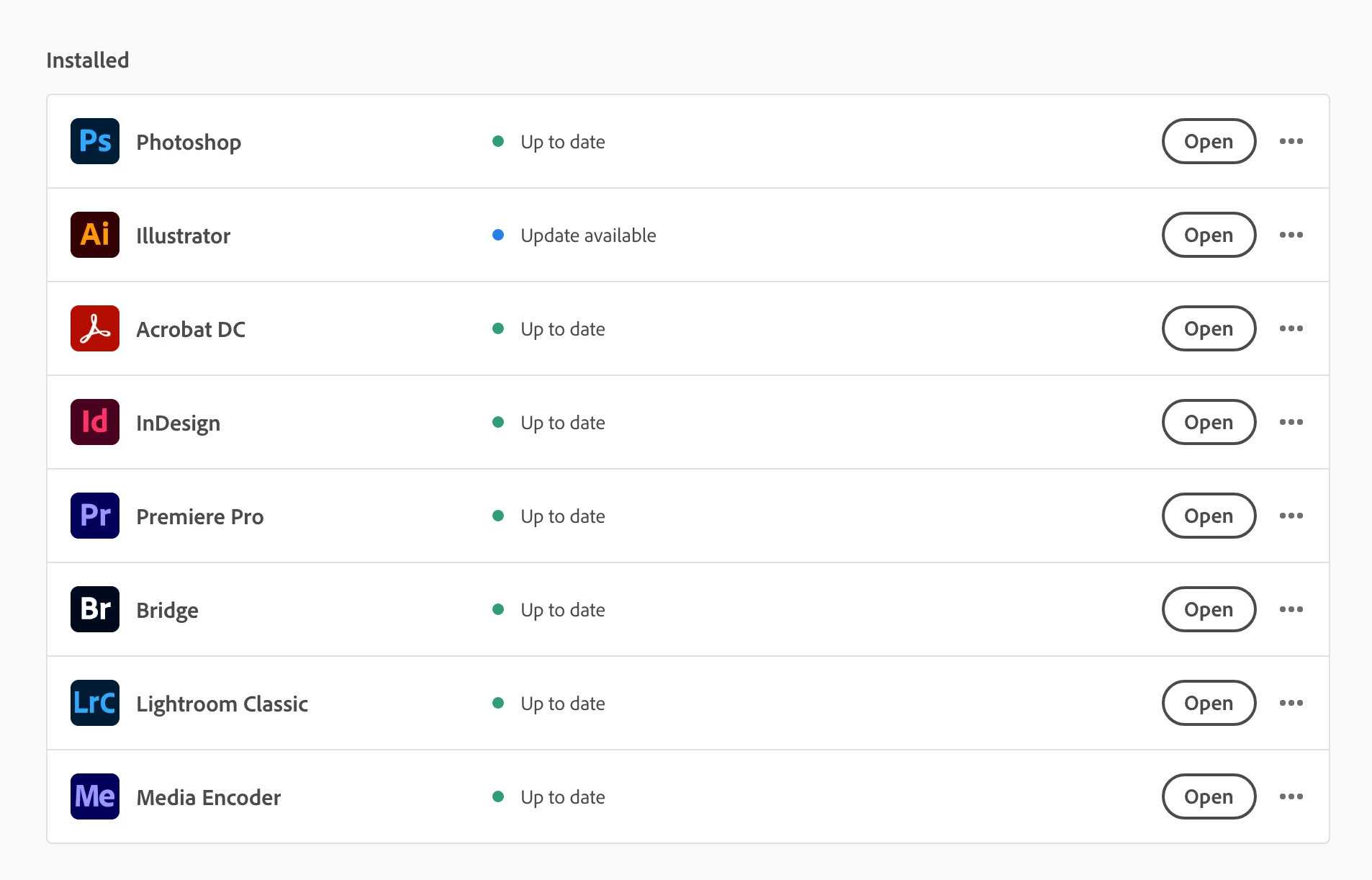
Task: Click the 'Installed' section heading
Action: click(88, 60)
